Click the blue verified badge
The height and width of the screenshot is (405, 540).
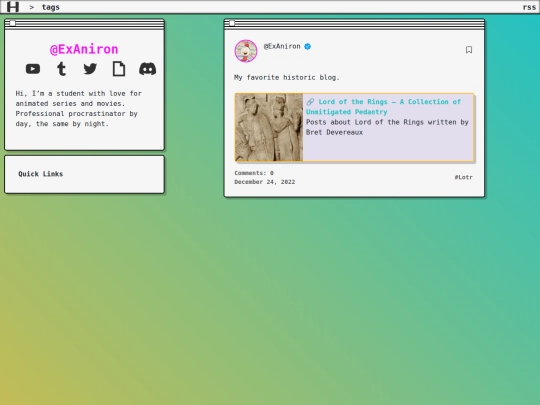tap(308, 46)
